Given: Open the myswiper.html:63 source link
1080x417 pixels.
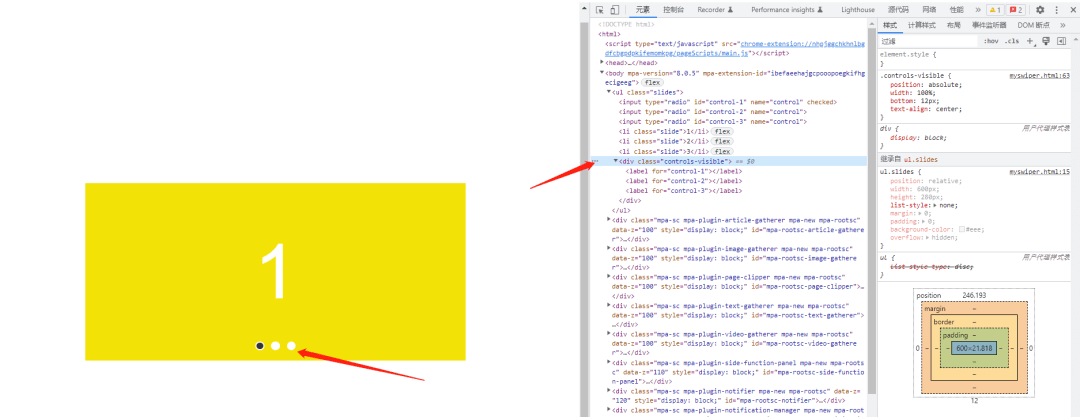Looking at the screenshot, I should (1039, 76).
